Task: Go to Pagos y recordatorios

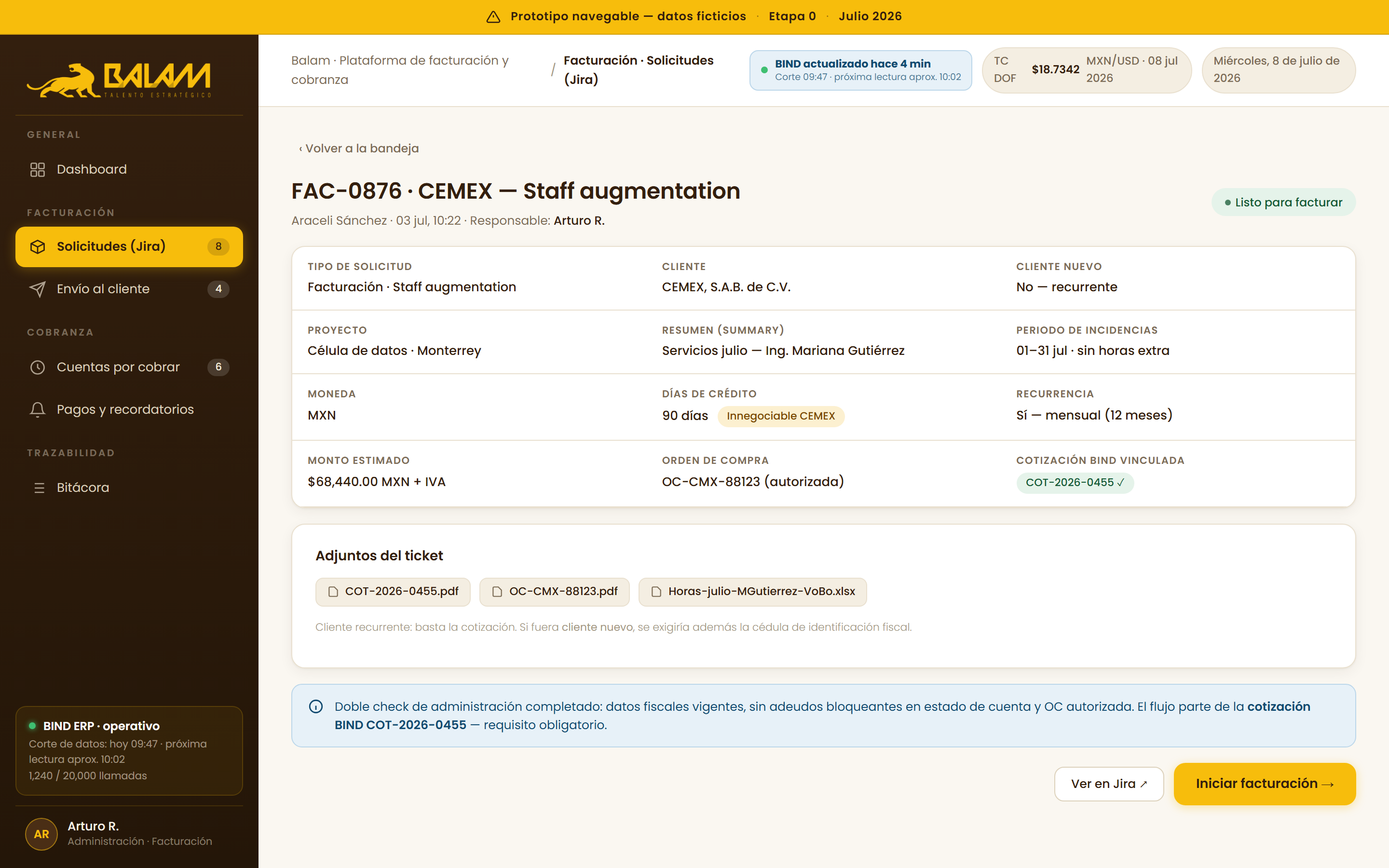Action: [129, 410]
